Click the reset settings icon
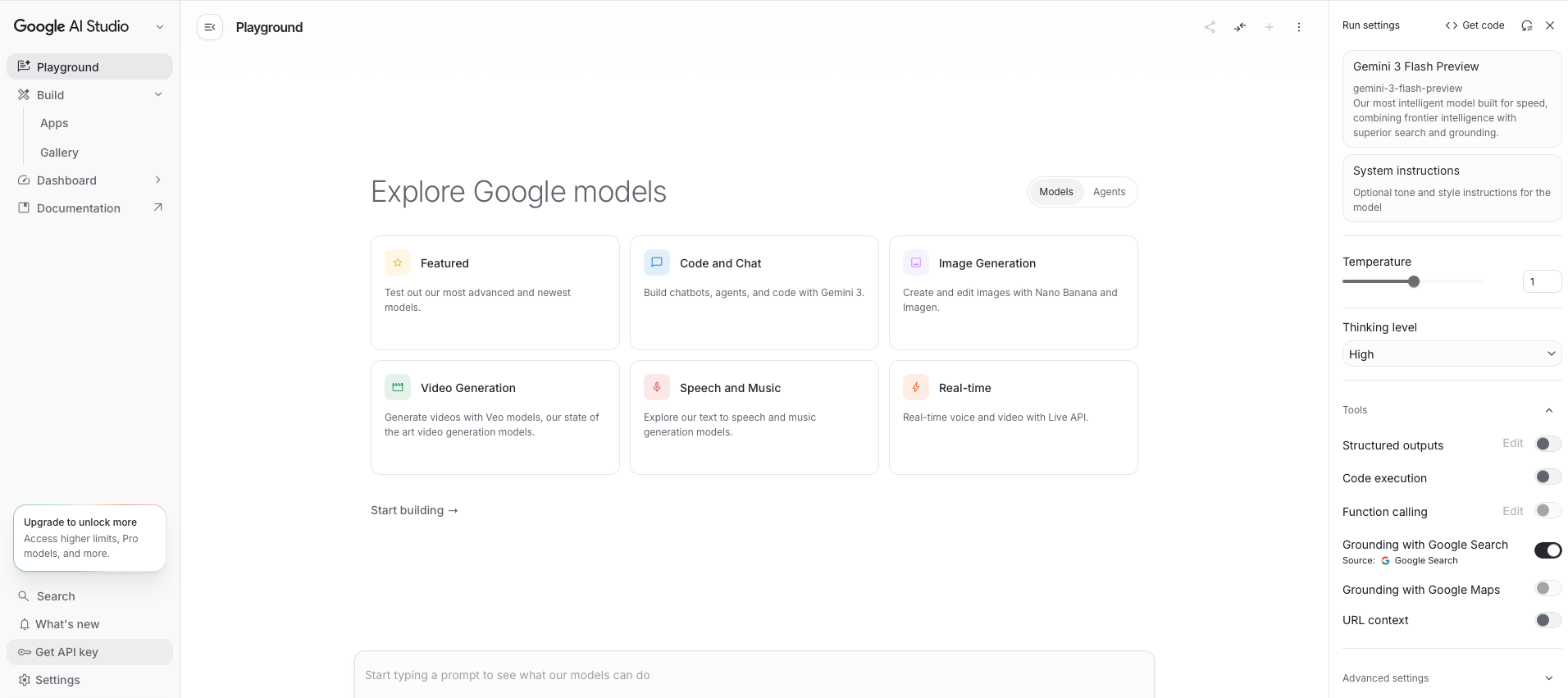1568x698 pixels. (1526, 25)
